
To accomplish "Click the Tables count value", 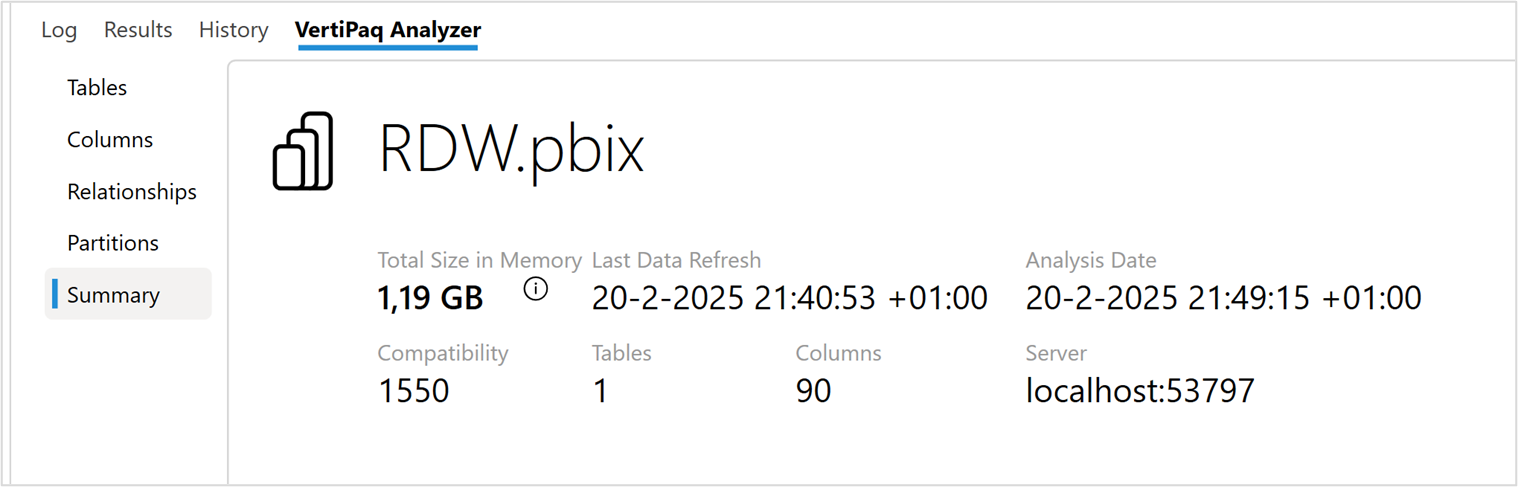I will pyautogui.click(x=600, y=390).
